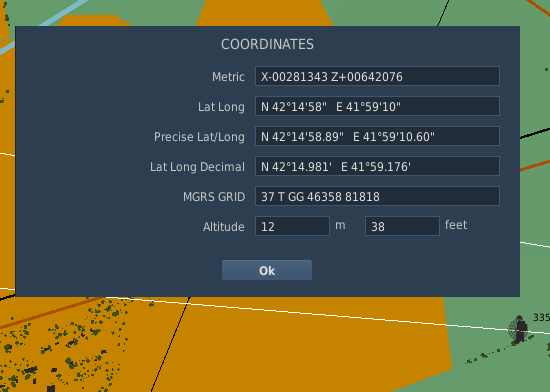Click the feet unit label

point(456,225)
